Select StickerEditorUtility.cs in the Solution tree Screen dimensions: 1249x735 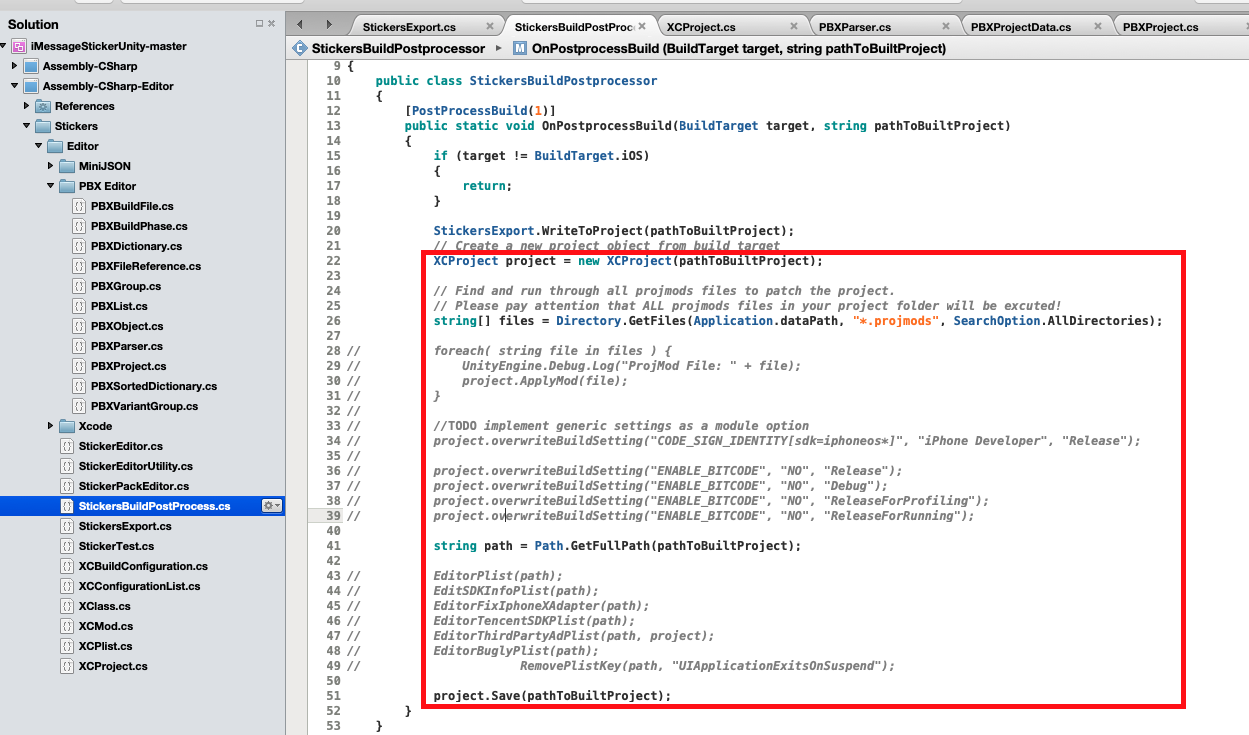coord(136,466)
